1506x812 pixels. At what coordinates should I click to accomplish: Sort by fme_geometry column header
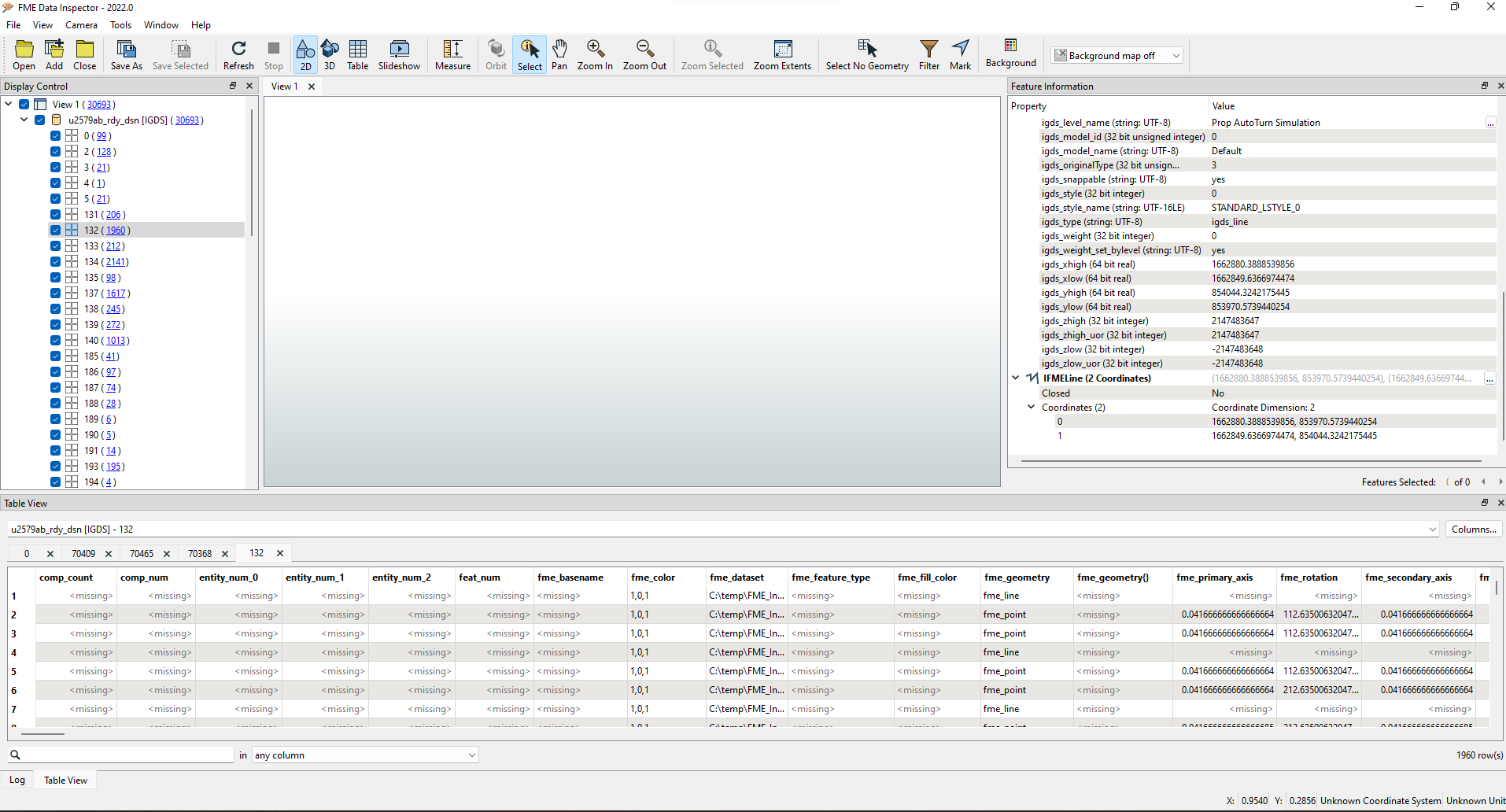(x=1017, y=578)
